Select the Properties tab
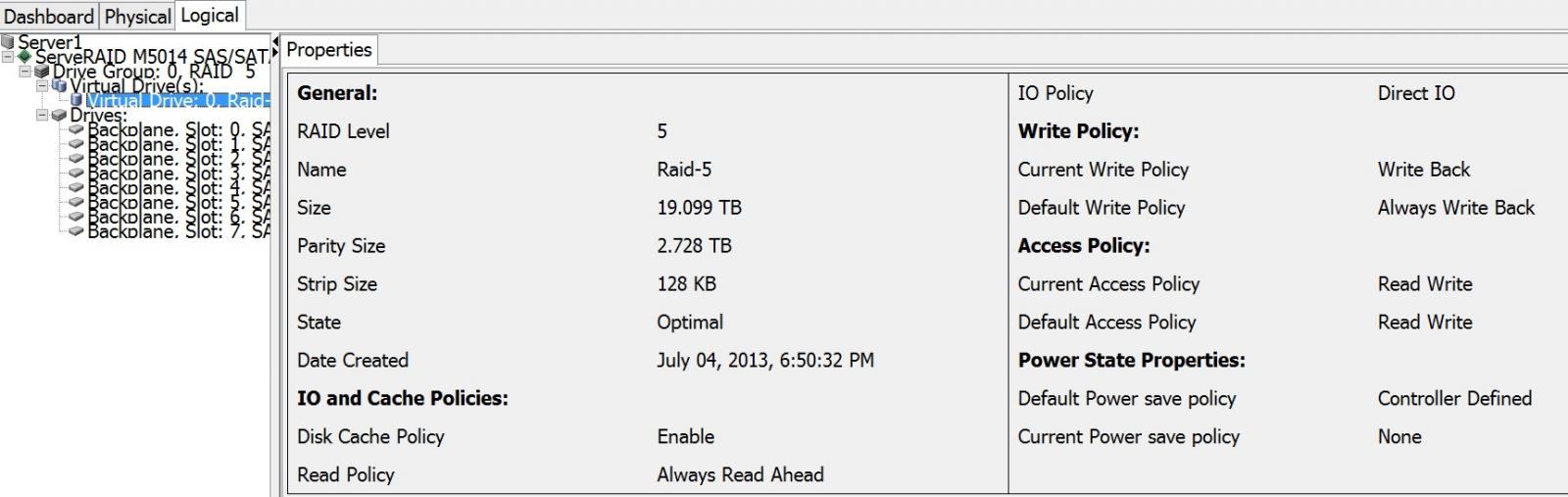This screenshot has height=497, width=1568. coord(329,50)
